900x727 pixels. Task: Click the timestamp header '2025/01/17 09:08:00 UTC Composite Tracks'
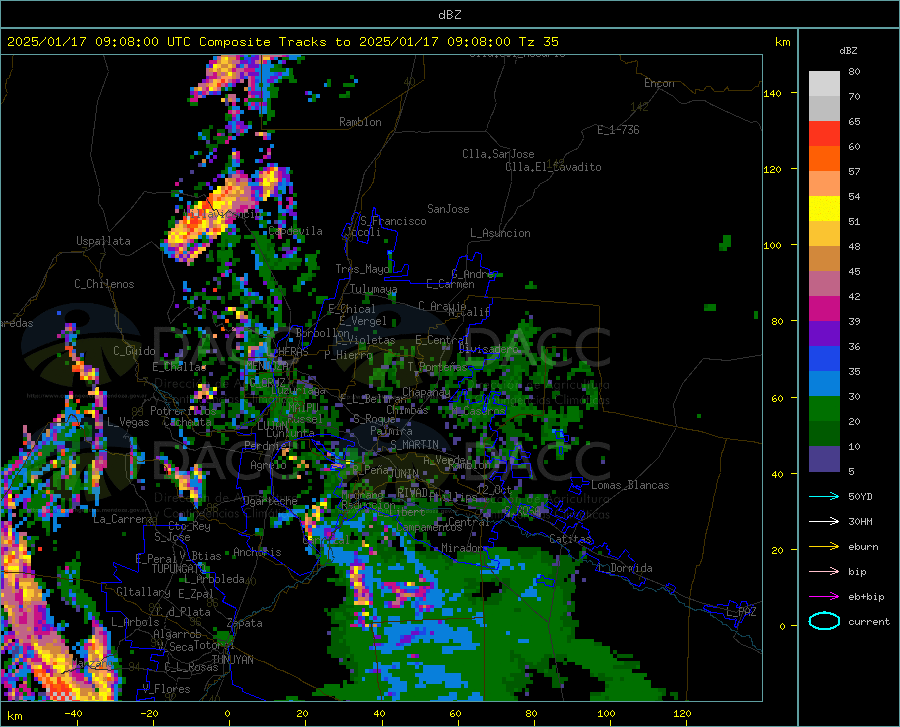point(166,42)
